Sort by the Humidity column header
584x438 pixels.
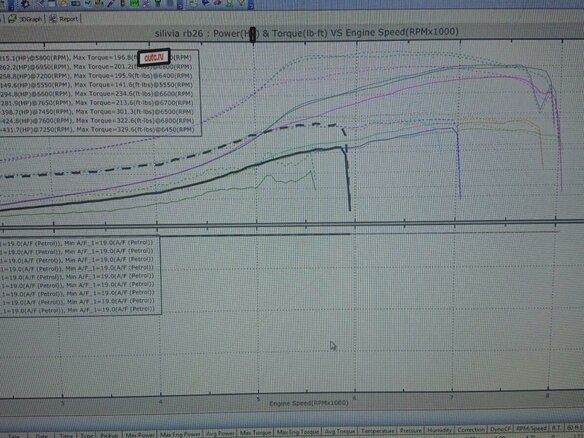[x=439, y=430]
